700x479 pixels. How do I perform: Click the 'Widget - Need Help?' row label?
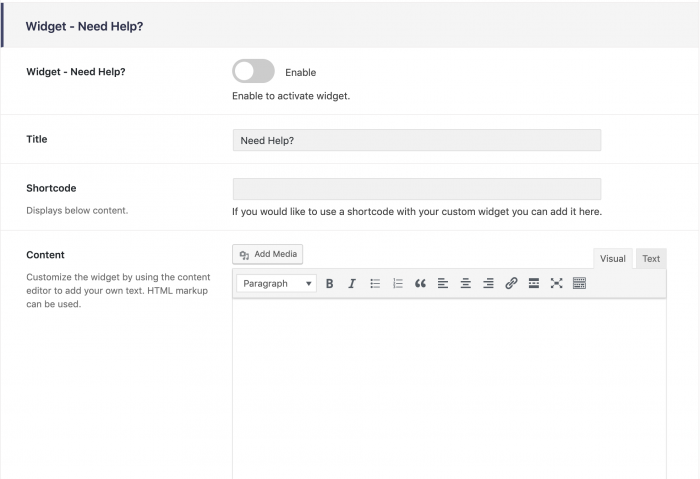point(76,72)
